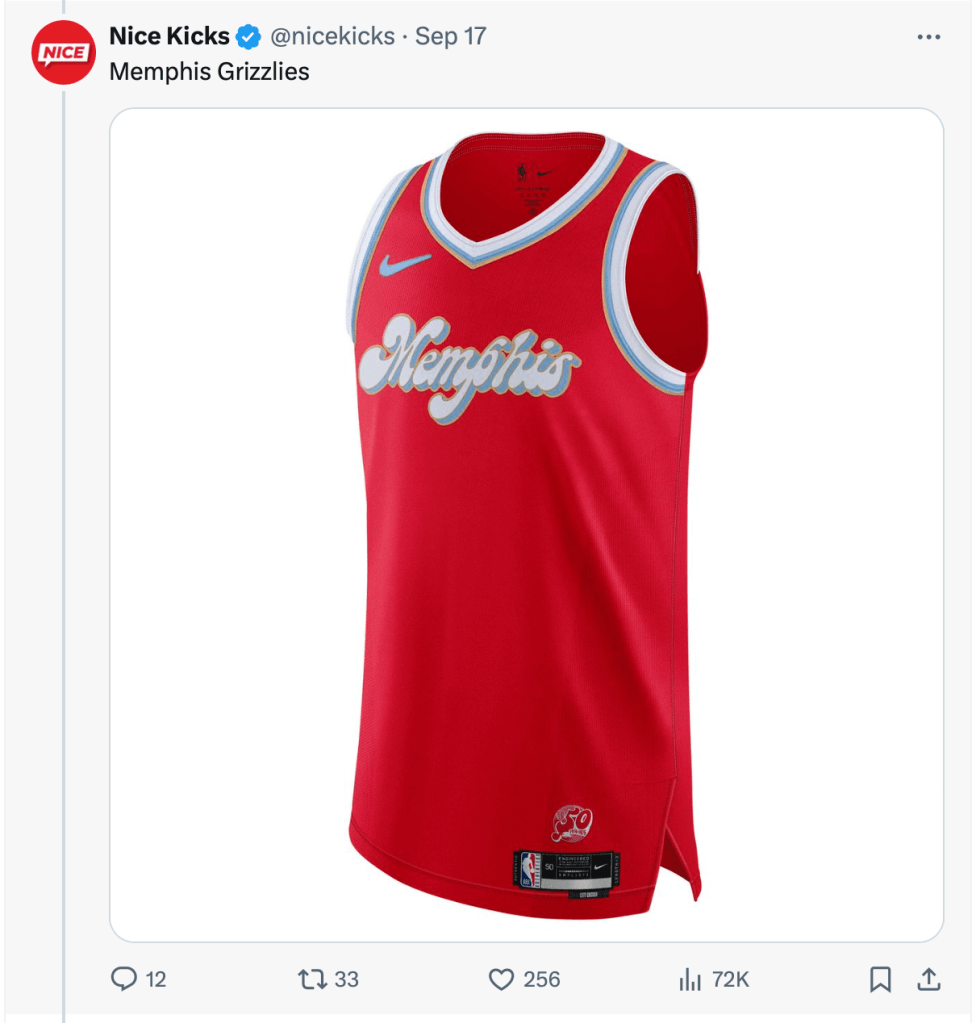Click the Memphis script wordmark on jersey
The image size is (976, 1023).
(x=468, y=369)
